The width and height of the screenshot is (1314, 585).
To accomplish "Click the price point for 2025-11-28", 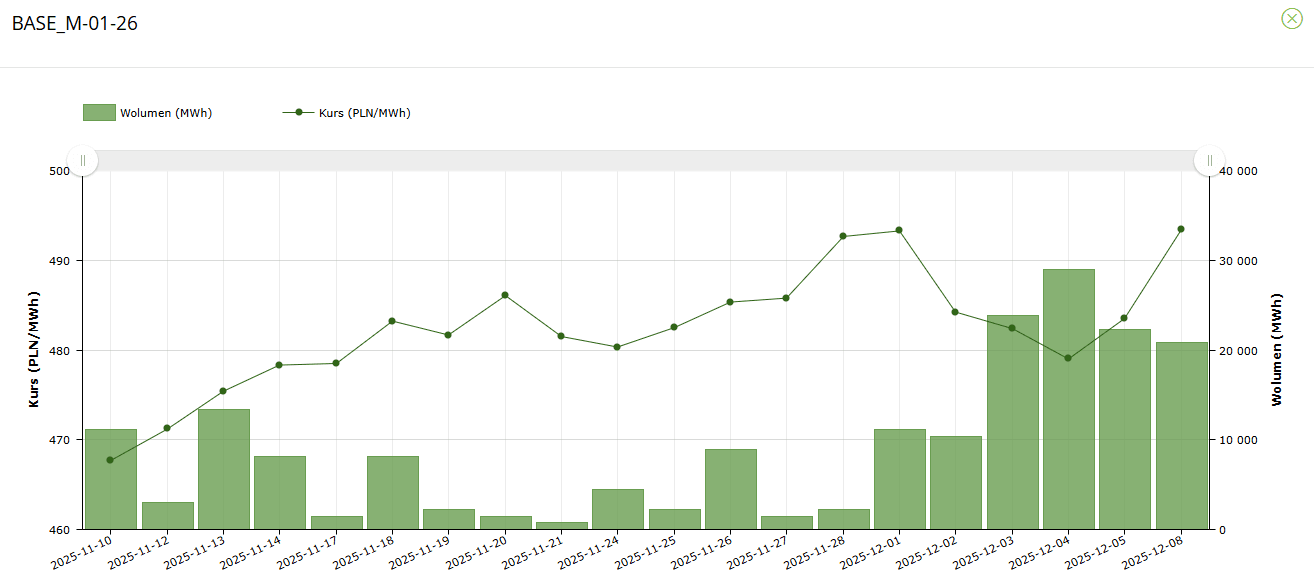I will [843, 236].
